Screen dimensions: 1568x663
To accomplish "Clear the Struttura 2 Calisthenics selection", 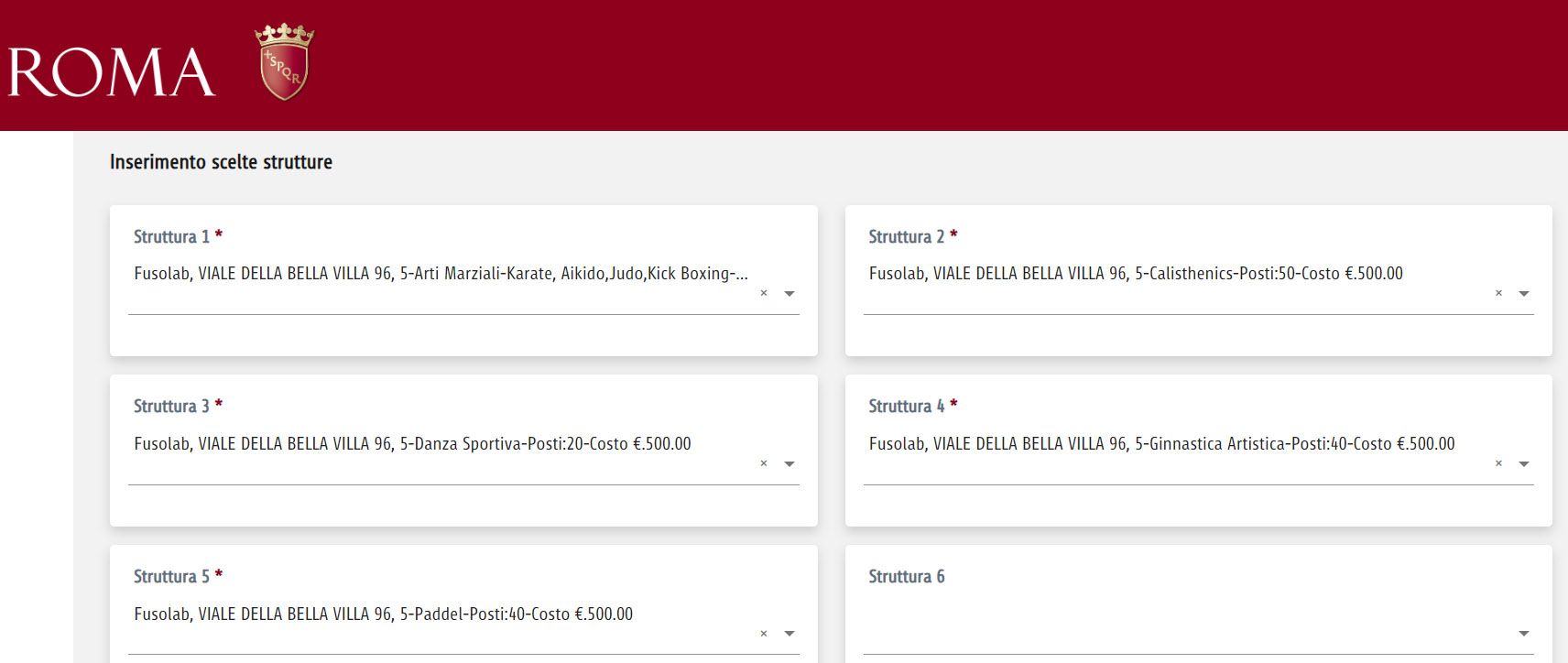I will click(x=1498, y=293).
